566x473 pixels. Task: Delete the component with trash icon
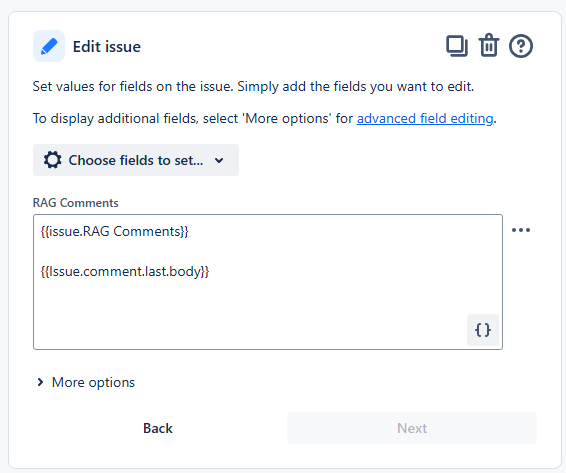coord(489,45)
